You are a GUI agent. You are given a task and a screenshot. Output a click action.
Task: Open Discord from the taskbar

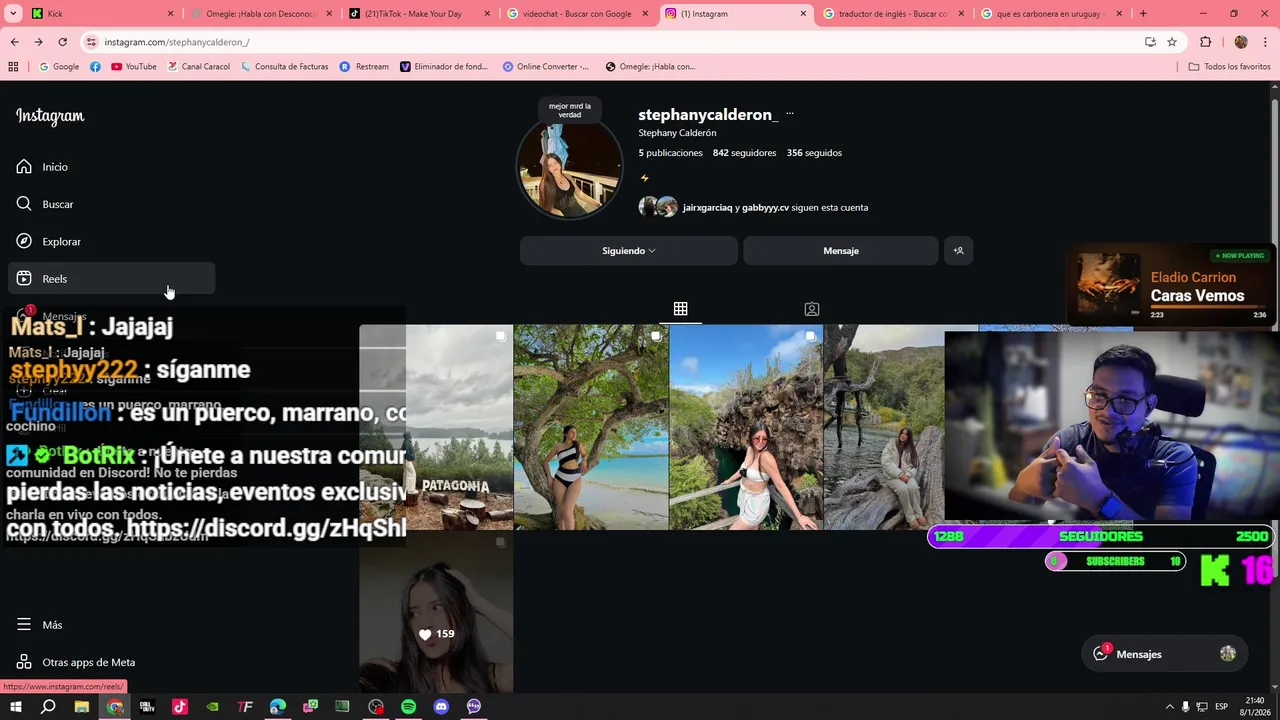[441, 707]
